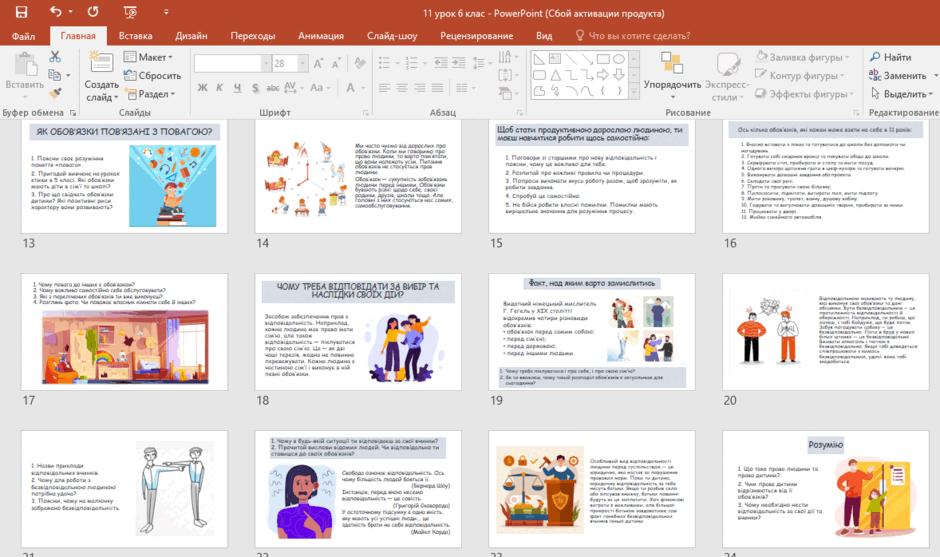This screenshot has width=940, height=557.
Task: Toggle strikethrough abc formatting
Action: tap(273, 88)
